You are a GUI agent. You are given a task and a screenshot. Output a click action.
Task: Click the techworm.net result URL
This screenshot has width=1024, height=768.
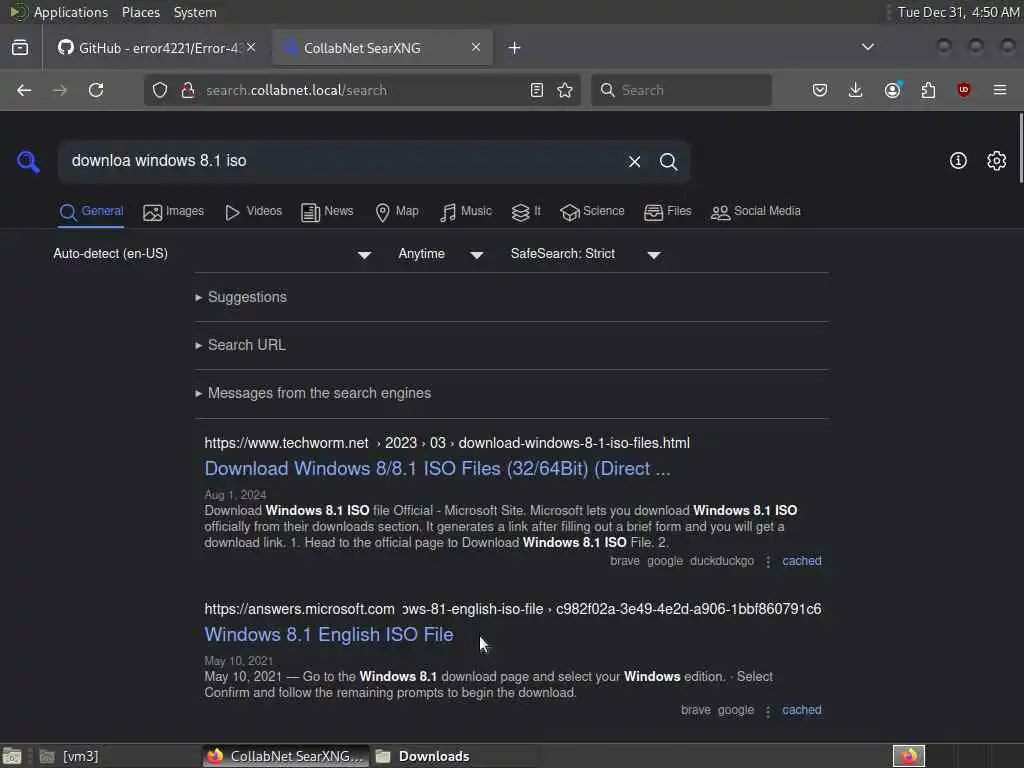(447, 443)
